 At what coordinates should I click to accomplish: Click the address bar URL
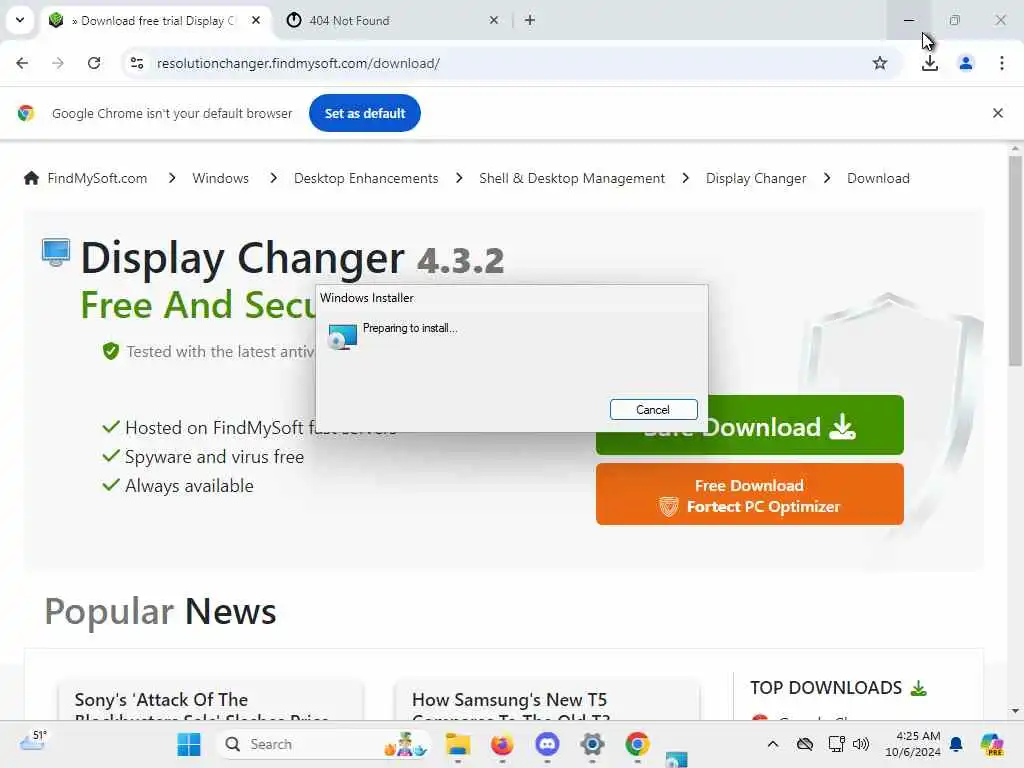point(298,63)
